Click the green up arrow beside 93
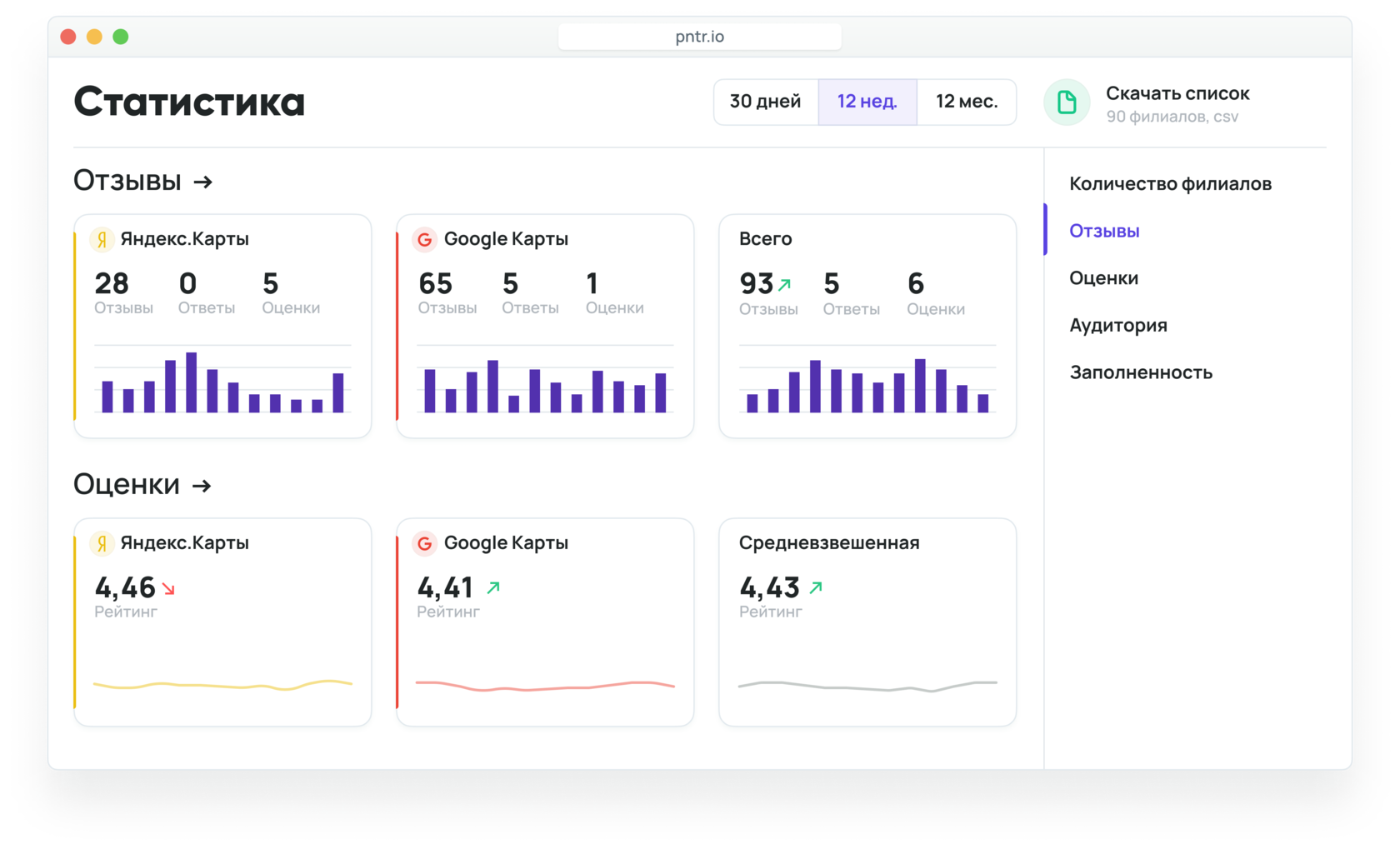1400x849 pixels. pos(784,285)
